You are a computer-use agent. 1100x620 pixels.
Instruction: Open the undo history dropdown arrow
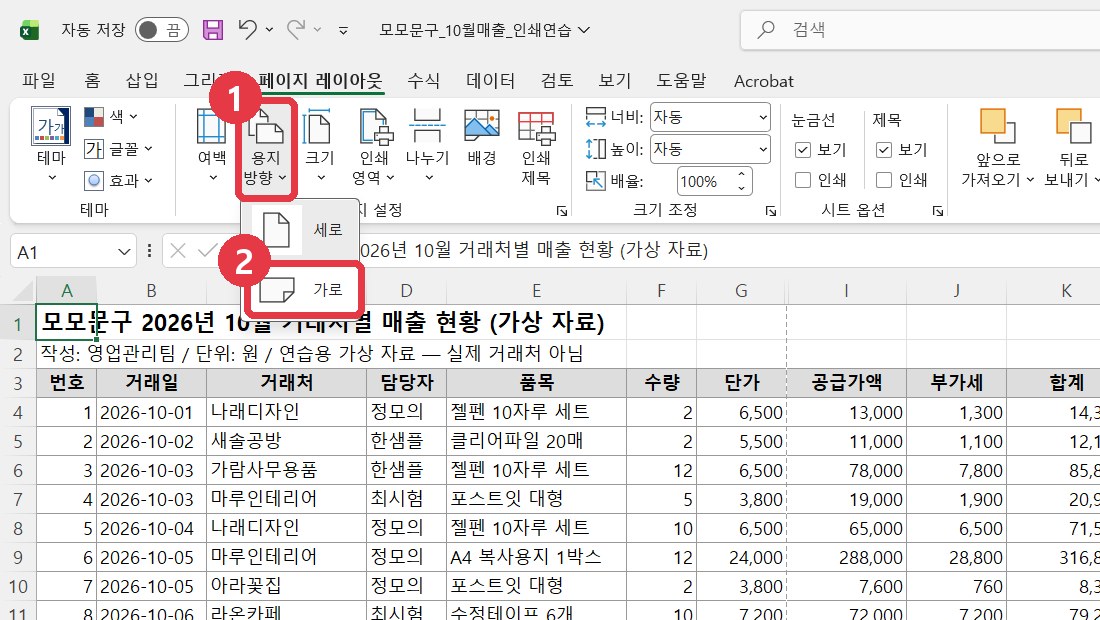(269, 30)
